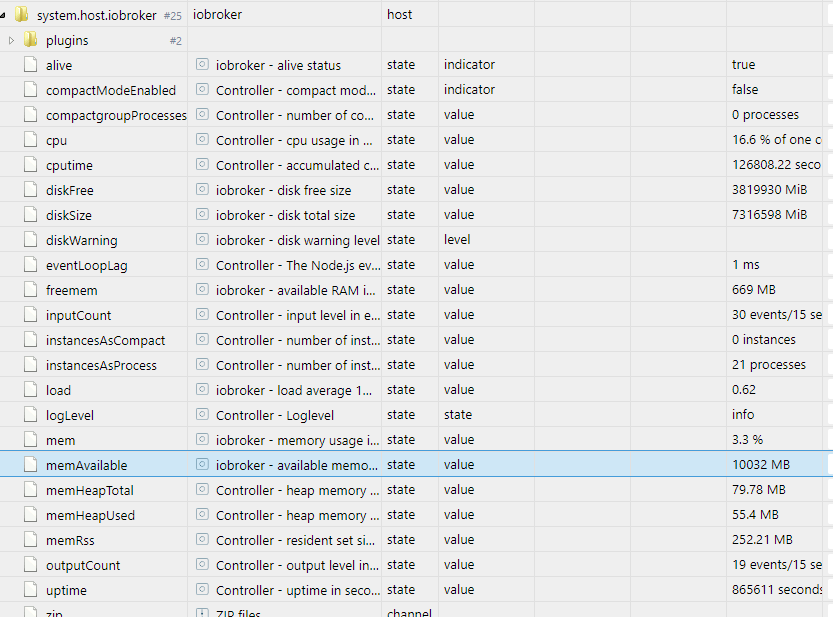This screenshot has height=617, width=833.
Task: Expand the plugins folder
Action: (11, 40)
